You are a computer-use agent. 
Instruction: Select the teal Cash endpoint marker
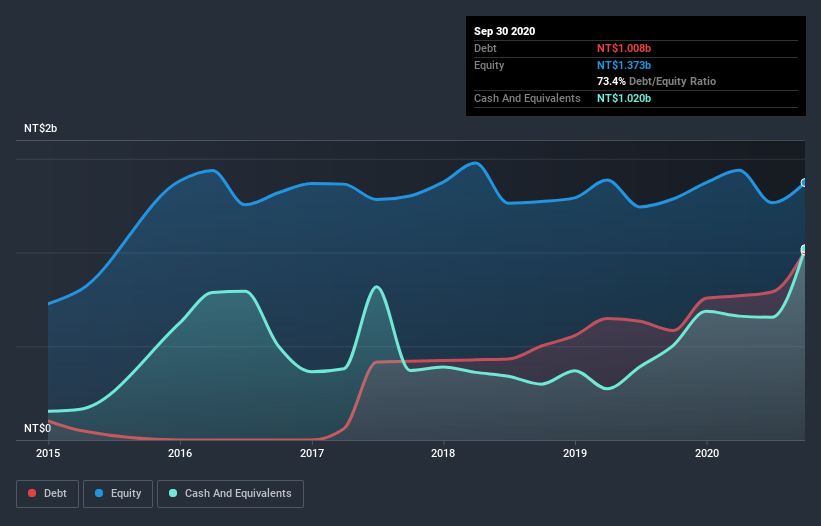pyautogui.click(x=804, y=249)
